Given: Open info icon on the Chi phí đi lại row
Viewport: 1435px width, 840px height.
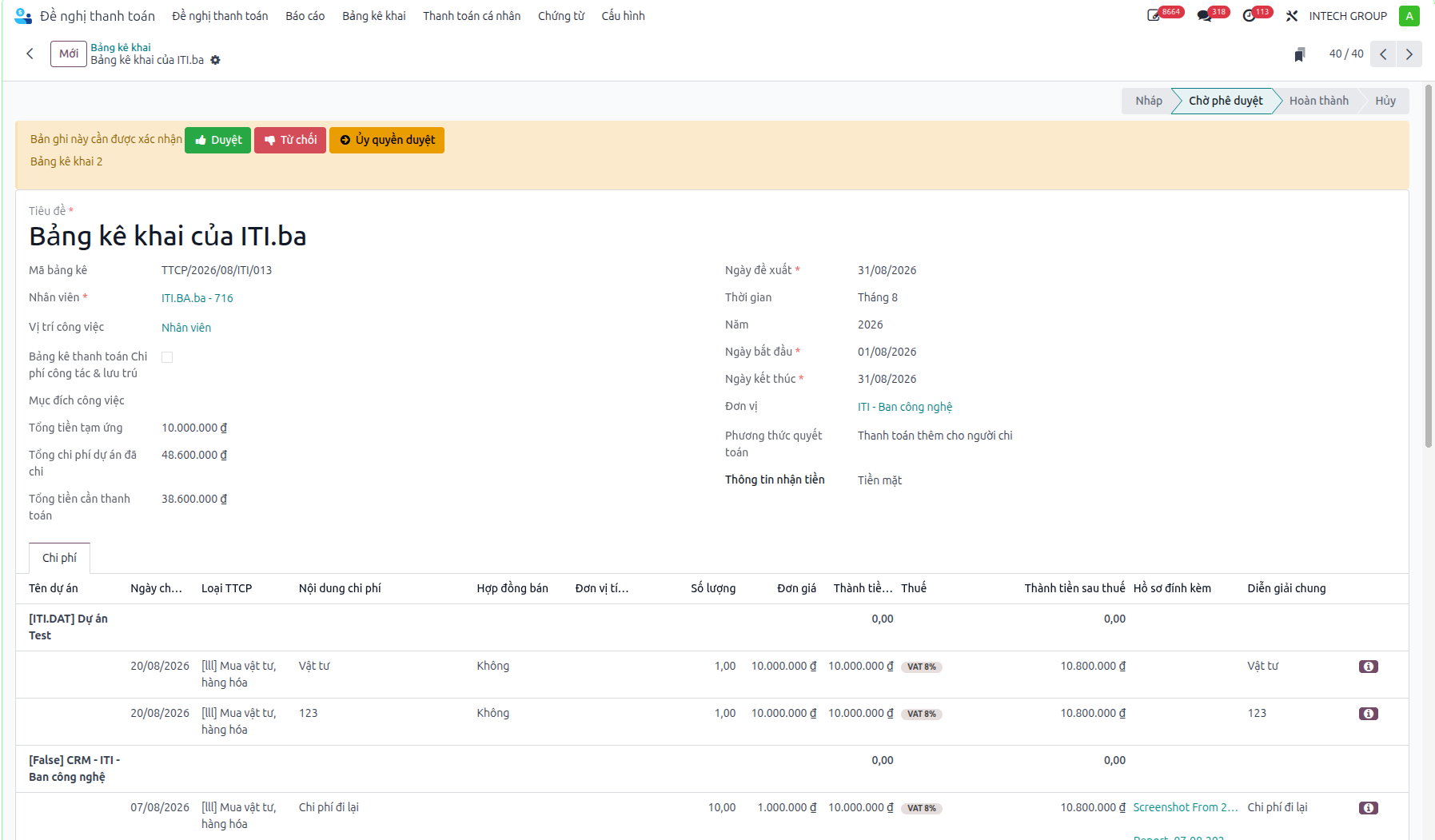Looking at the screenshot, I should tap(1368, 808).
